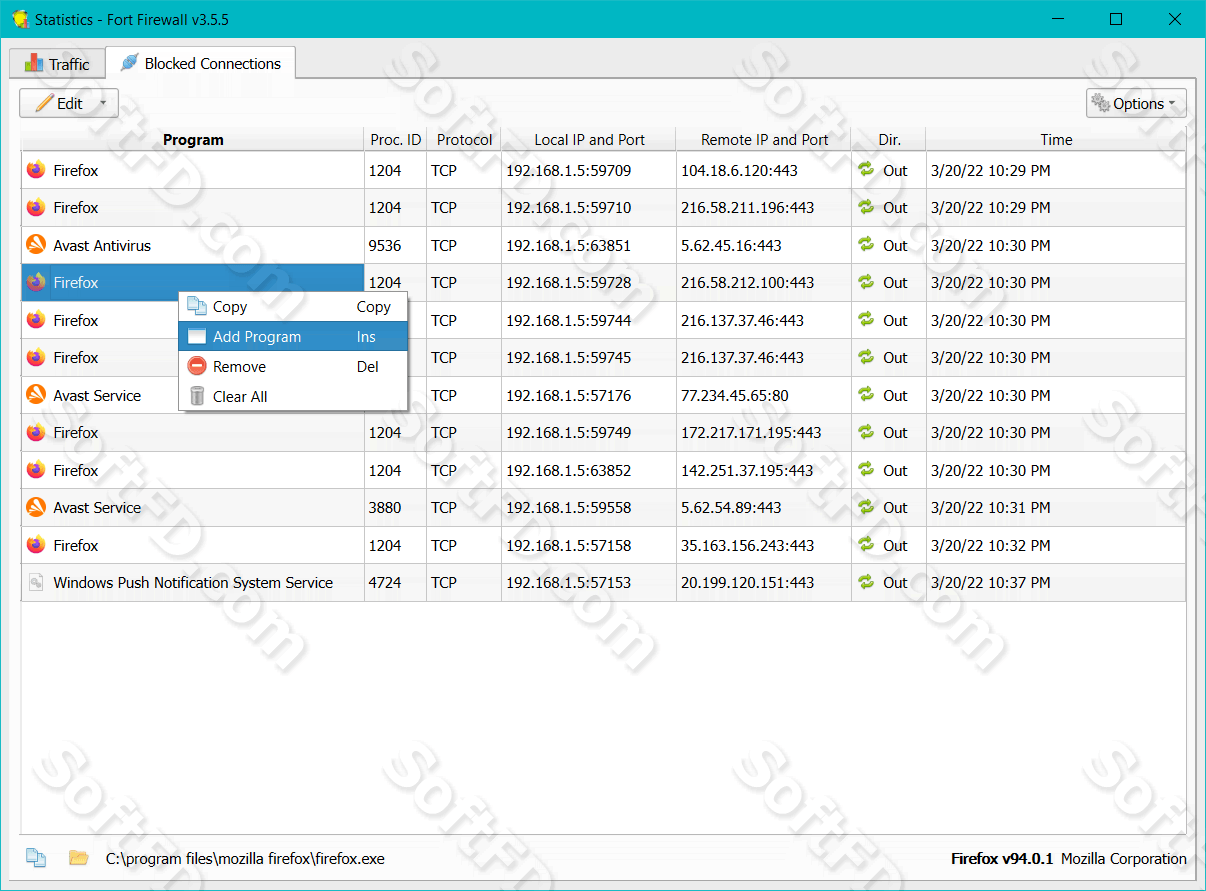
Task: Select the Blocked Connections tab
Action: [x=200, y=63]
